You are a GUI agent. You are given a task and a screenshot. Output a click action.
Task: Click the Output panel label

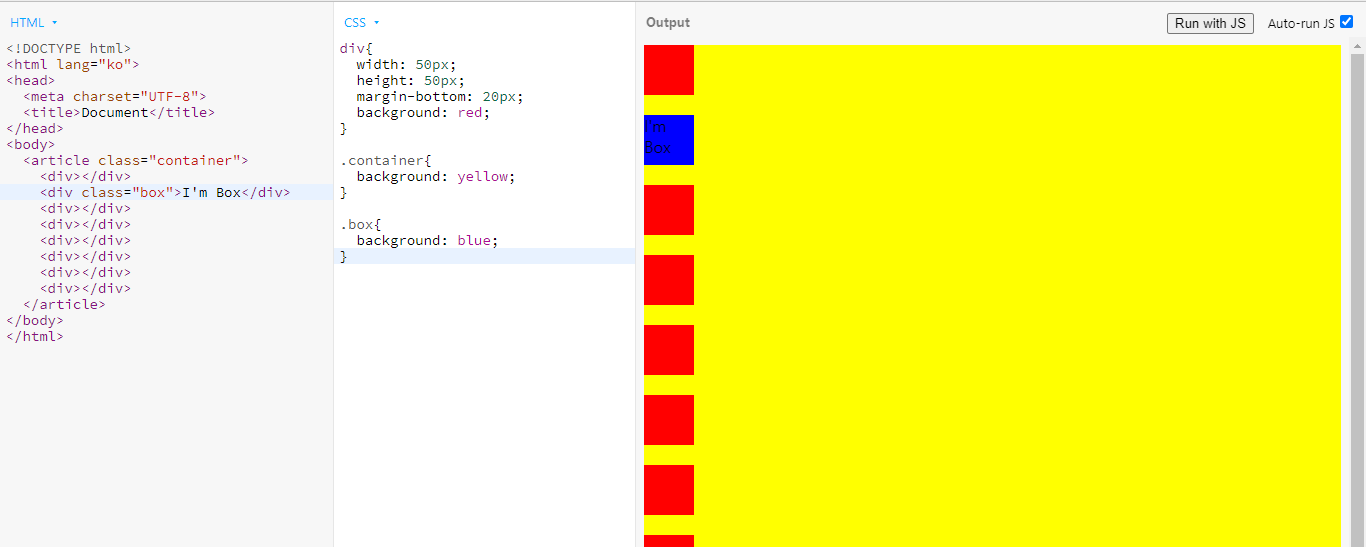(x=668, y=23)
